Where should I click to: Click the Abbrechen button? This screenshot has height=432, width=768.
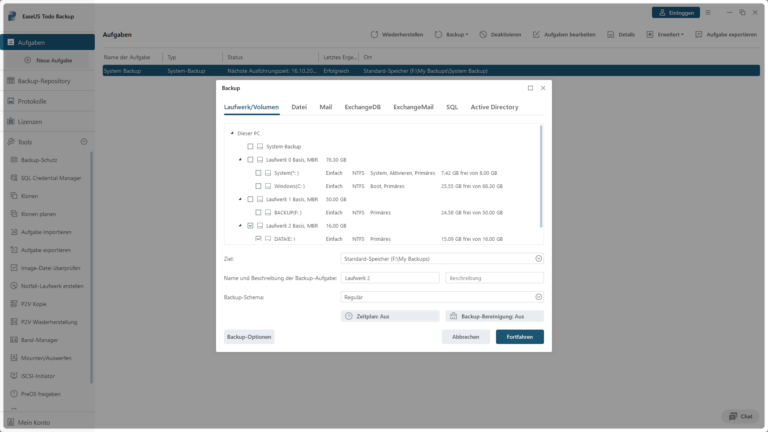pyautogui.click(x=465, y=337)
